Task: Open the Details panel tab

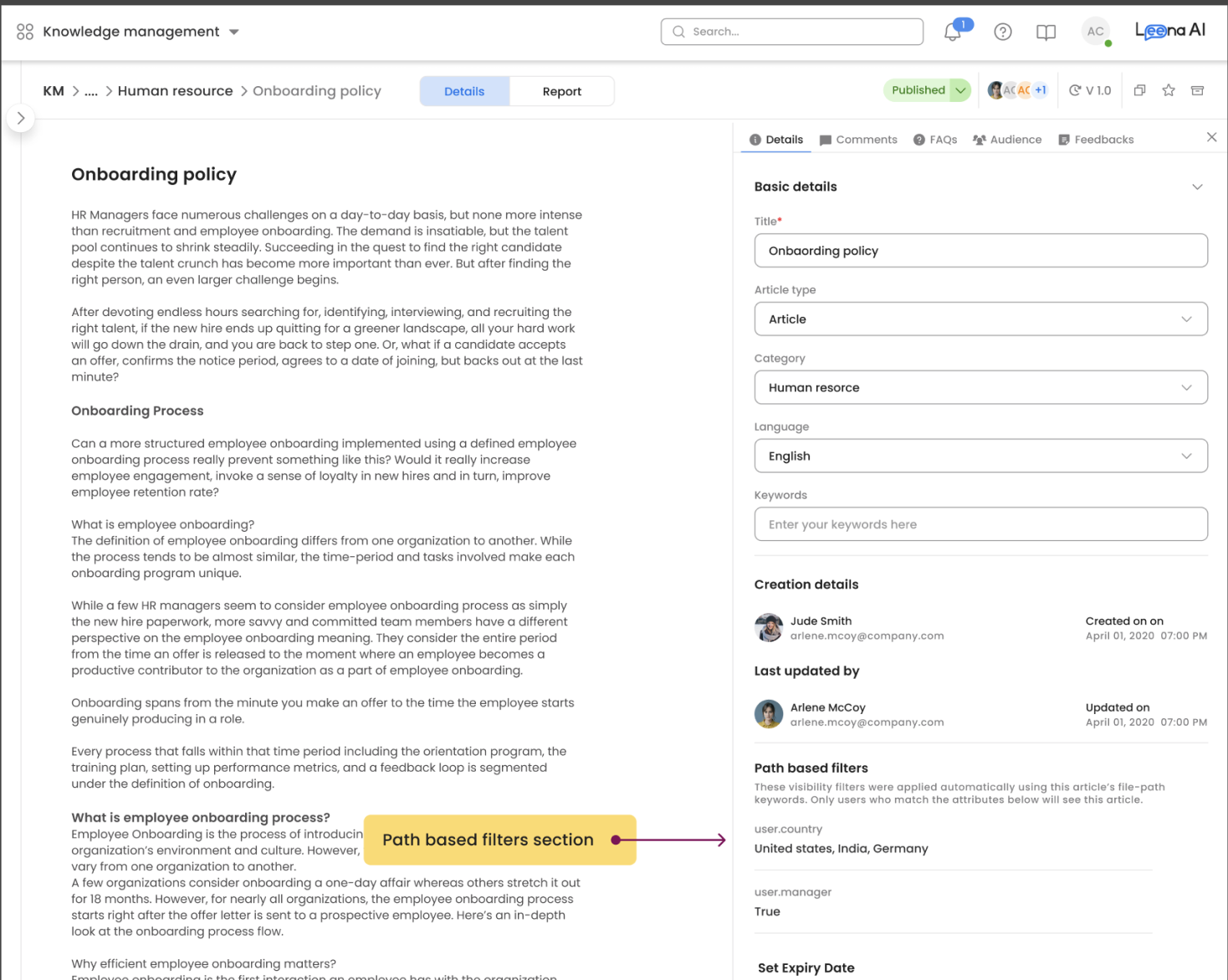Action: pyautogui.click(x=776, y=140)
